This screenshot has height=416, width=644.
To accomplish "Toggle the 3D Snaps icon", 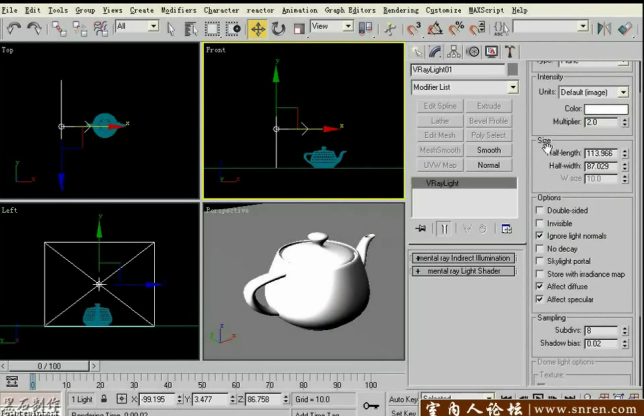I will [414, 29].
